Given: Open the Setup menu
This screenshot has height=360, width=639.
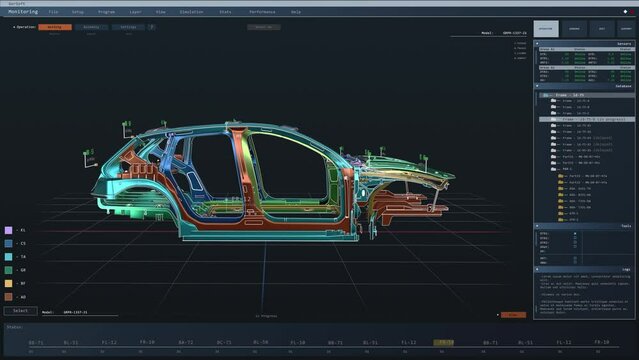Looking at the screenshot, I should (x=78, y=12).
